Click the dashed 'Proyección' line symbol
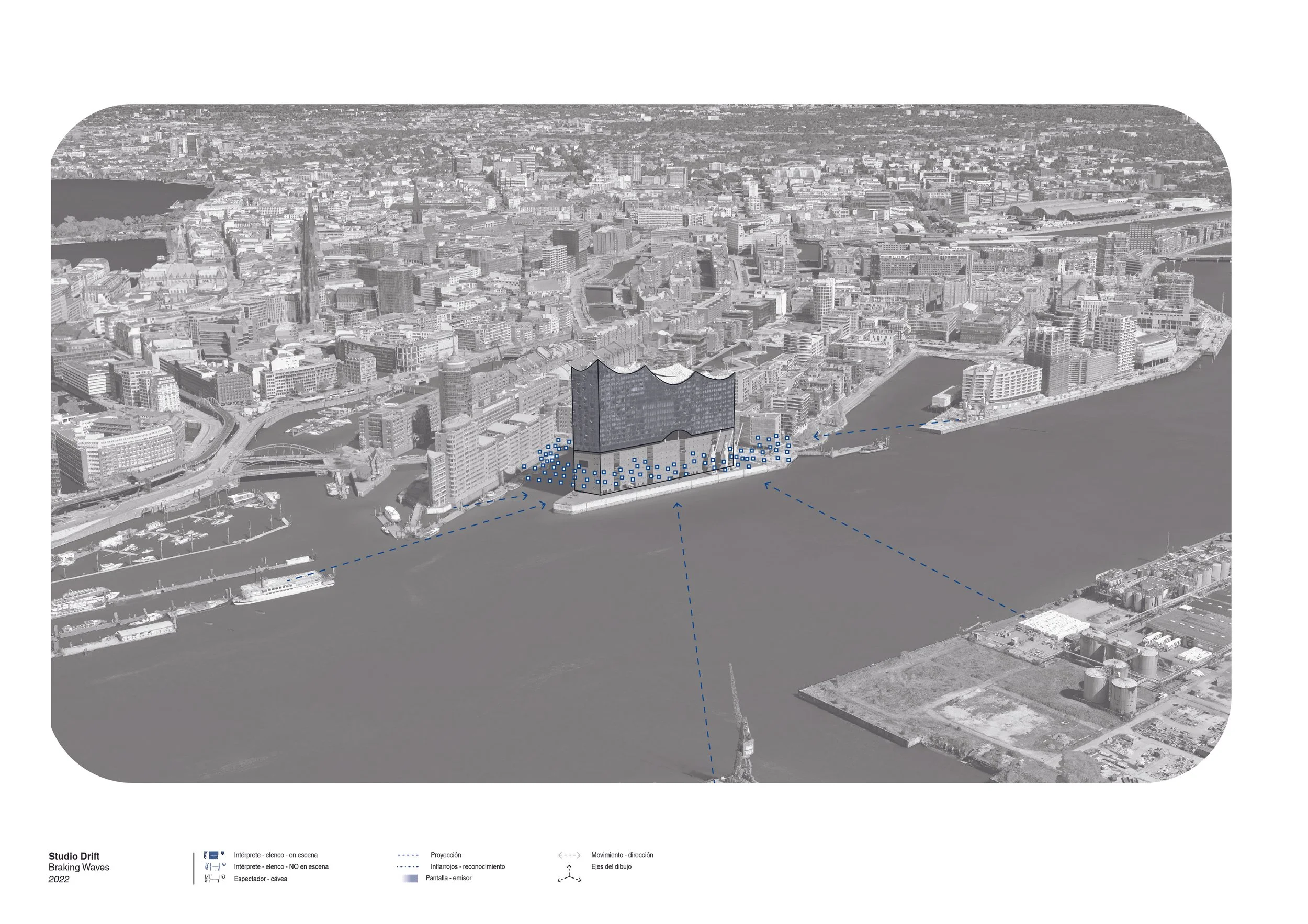The image size is (1308, 924). click(408, 855)
